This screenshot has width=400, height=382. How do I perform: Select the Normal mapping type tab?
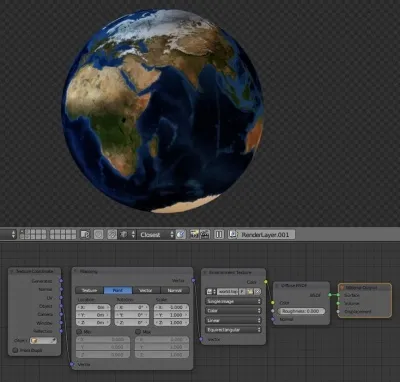[x=175, y=290]
